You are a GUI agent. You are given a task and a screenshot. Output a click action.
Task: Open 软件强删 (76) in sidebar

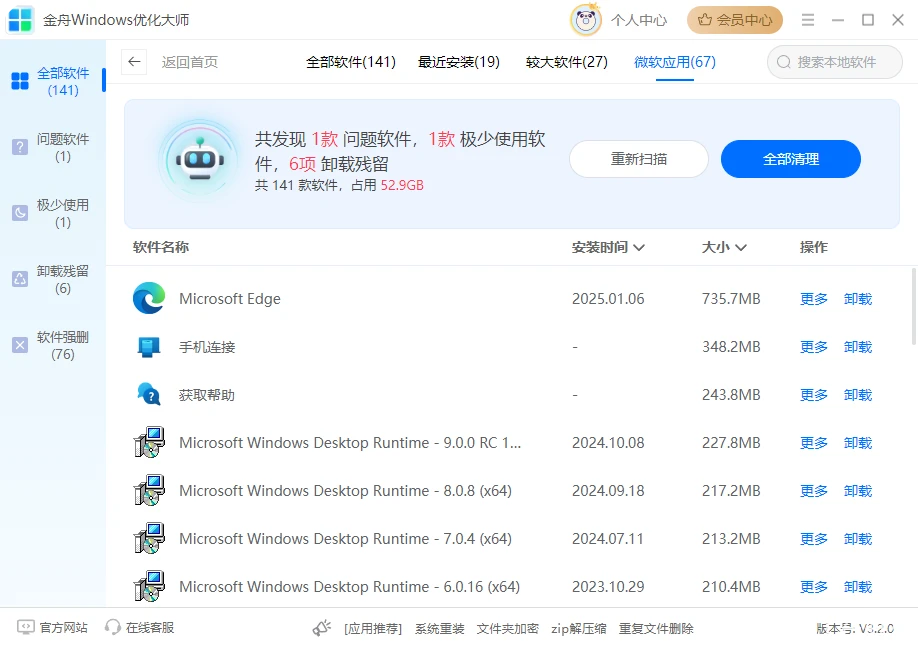[53, 345]
